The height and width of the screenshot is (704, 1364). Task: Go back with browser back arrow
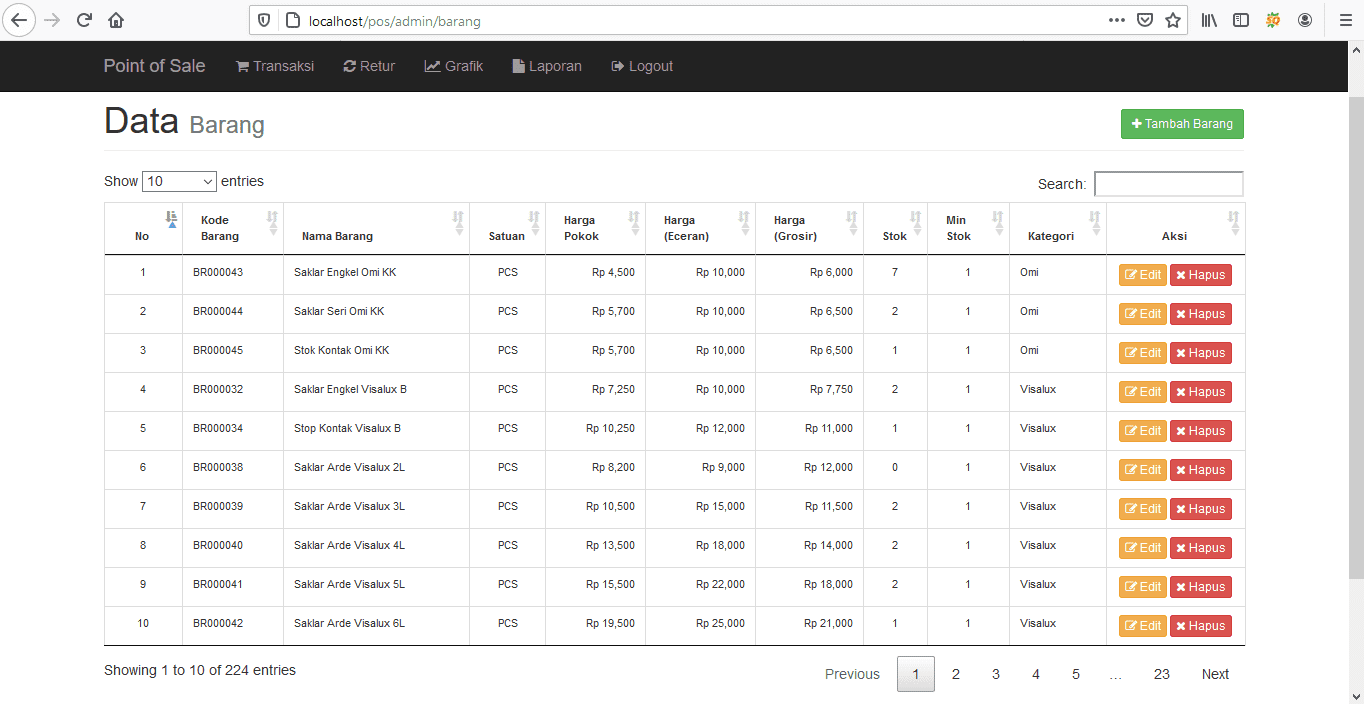[x=20, y=20]
